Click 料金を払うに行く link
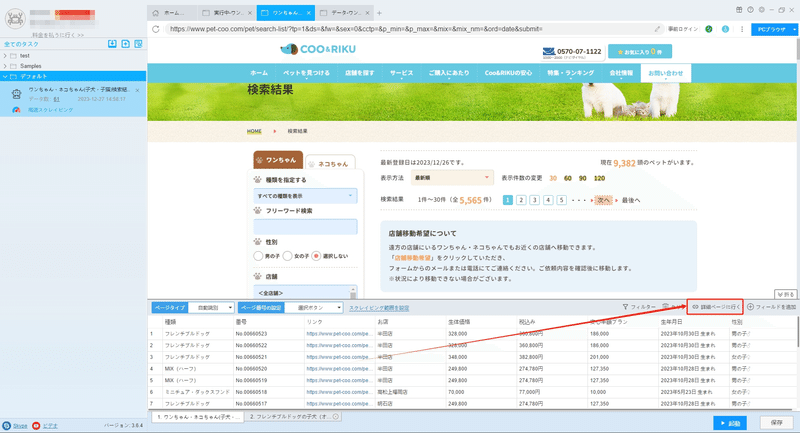The image size is (800, 433). 58,35
